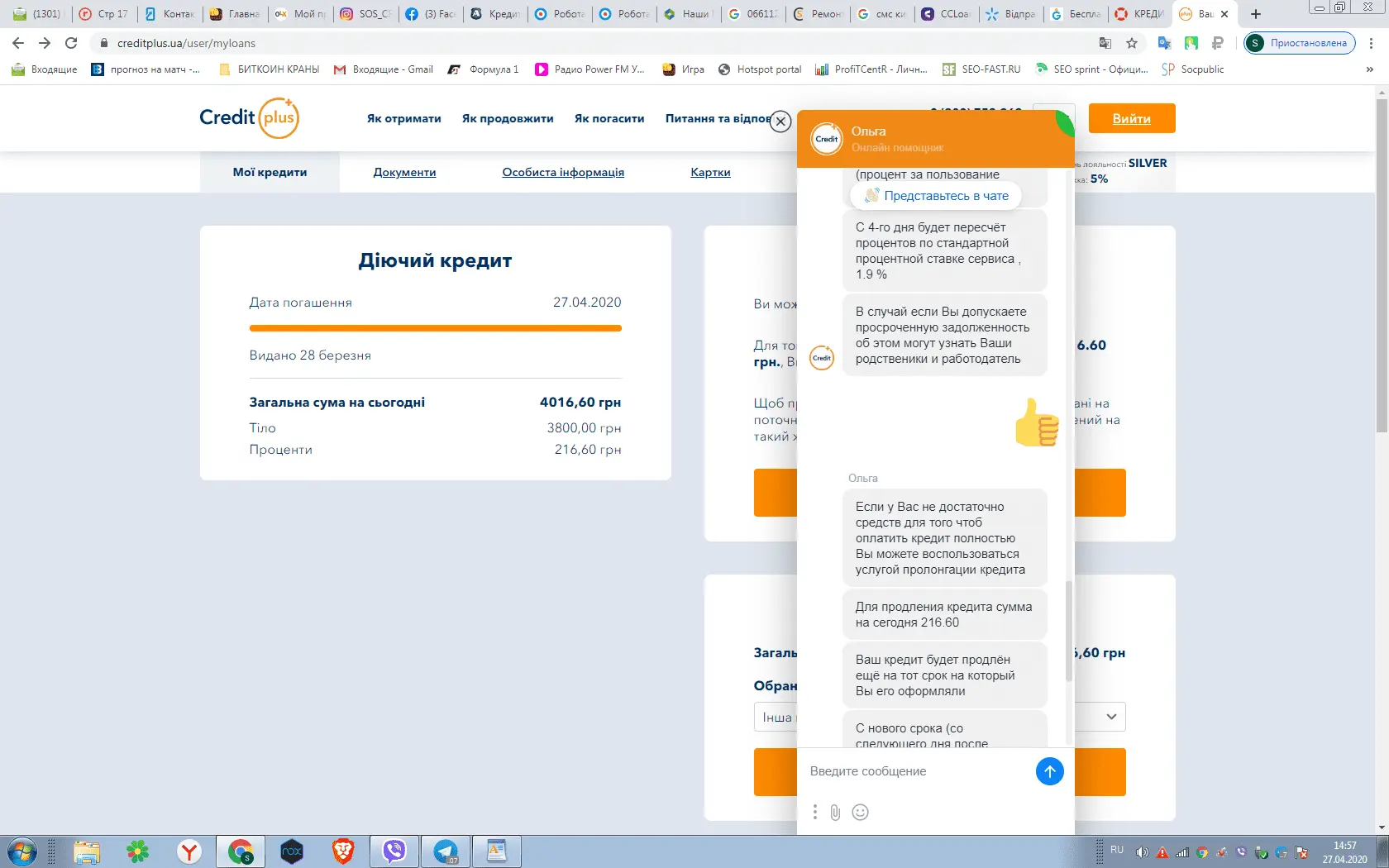Open Chrome three-dot menu
This screenshot has height=868, width=1389.
(x=1371, y=43)
